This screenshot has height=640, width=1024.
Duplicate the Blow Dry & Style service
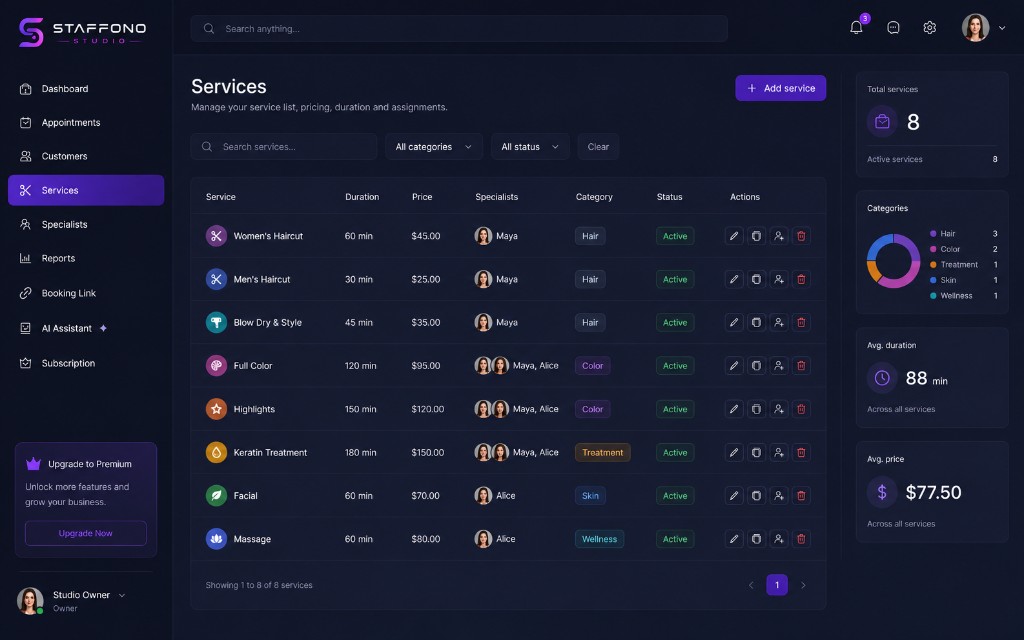click(756, 322)
